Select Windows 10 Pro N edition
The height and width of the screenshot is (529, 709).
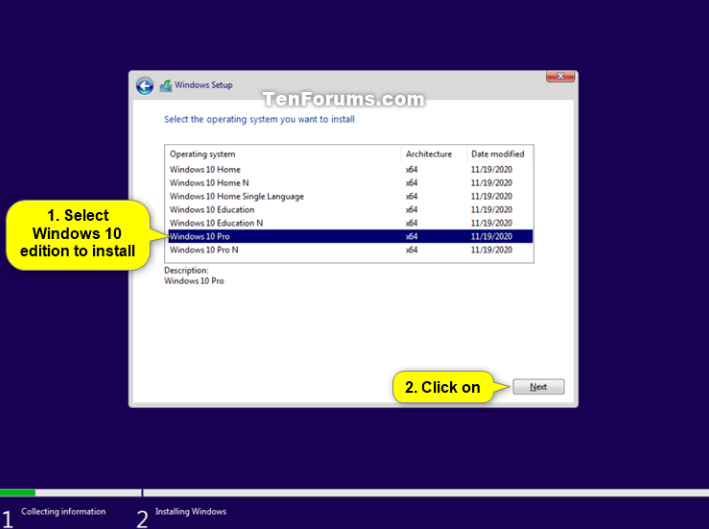click(x=204, y=250)
